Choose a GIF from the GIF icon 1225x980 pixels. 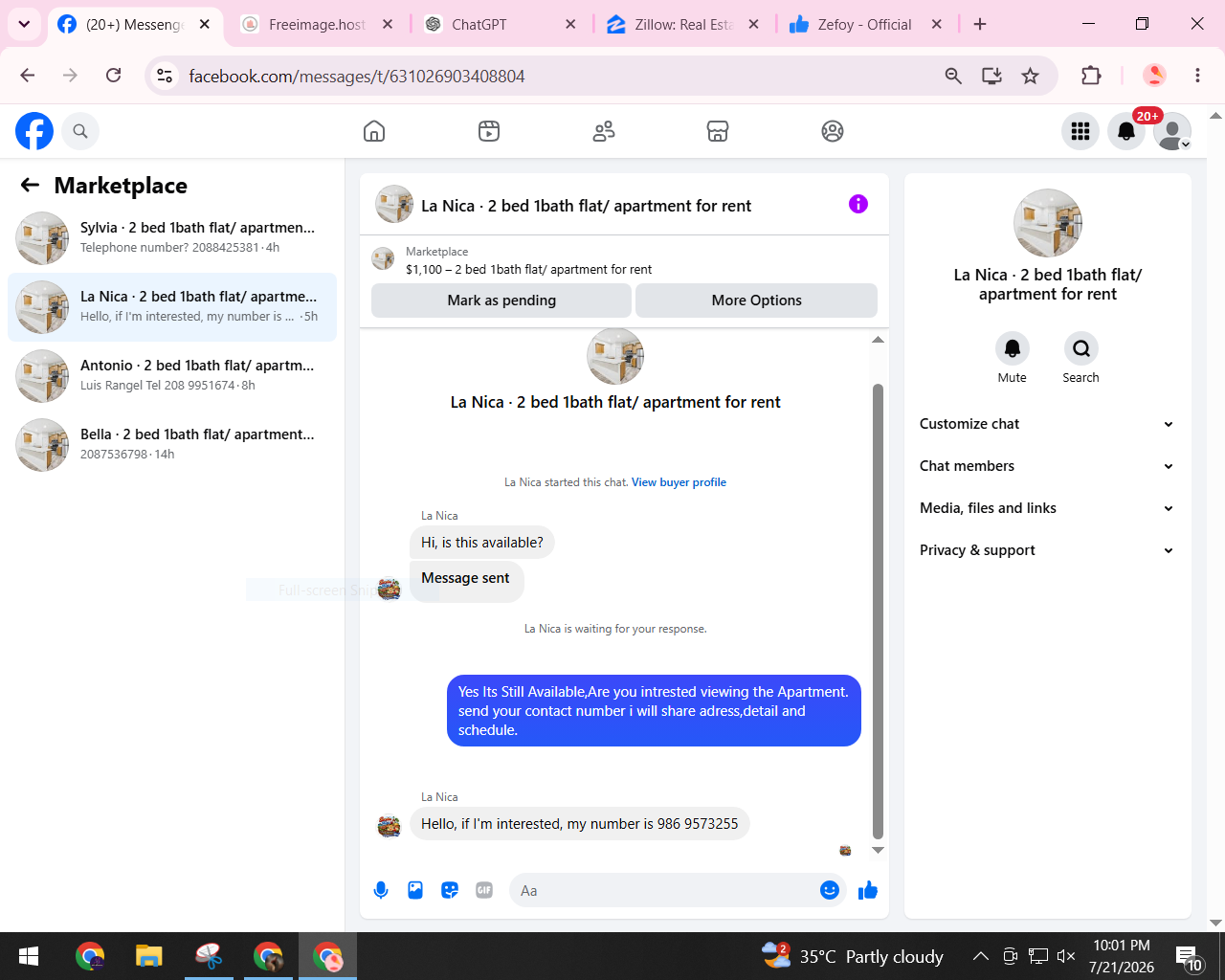point(484,890)
